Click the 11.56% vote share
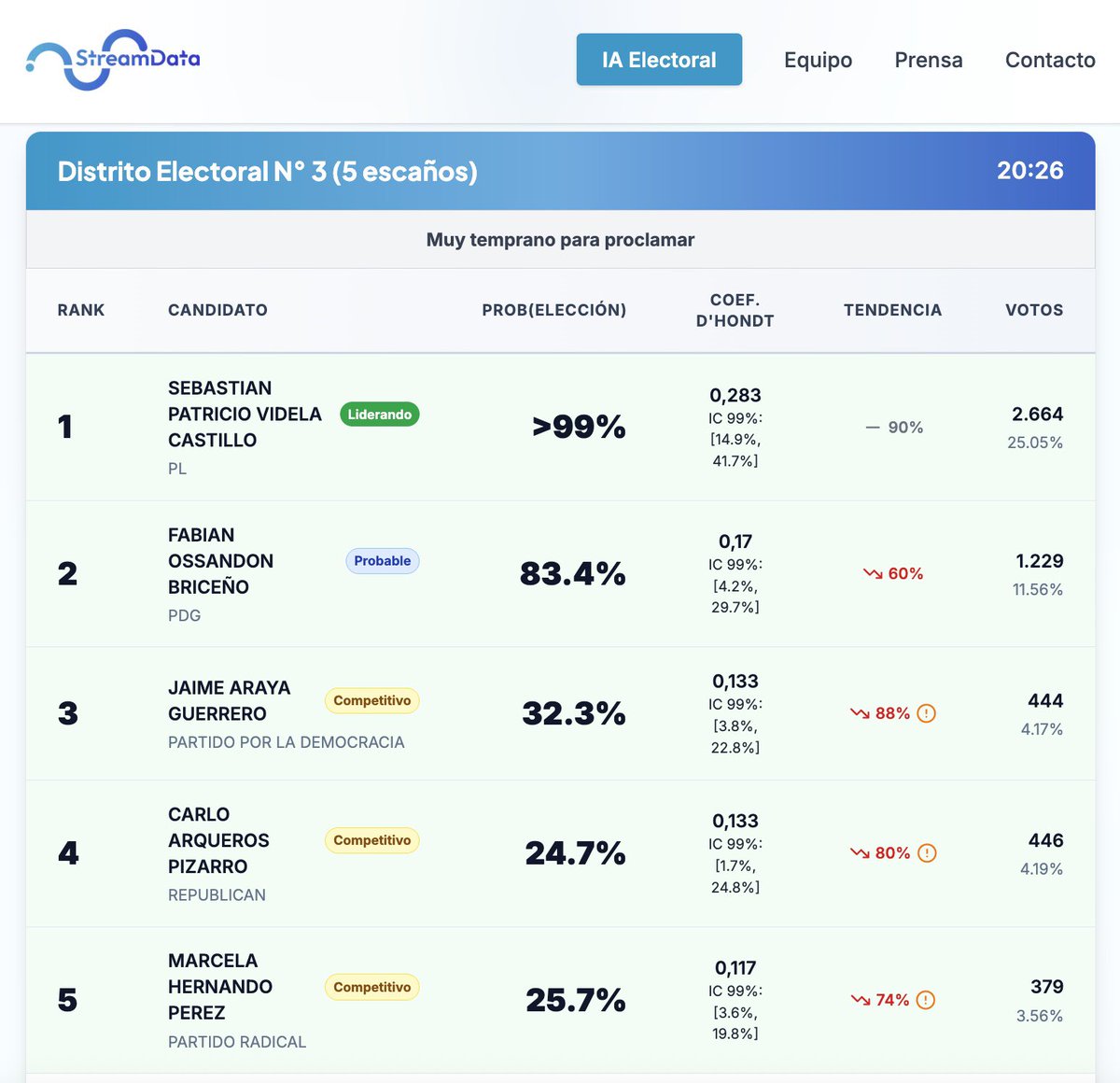 (1038, 590)
